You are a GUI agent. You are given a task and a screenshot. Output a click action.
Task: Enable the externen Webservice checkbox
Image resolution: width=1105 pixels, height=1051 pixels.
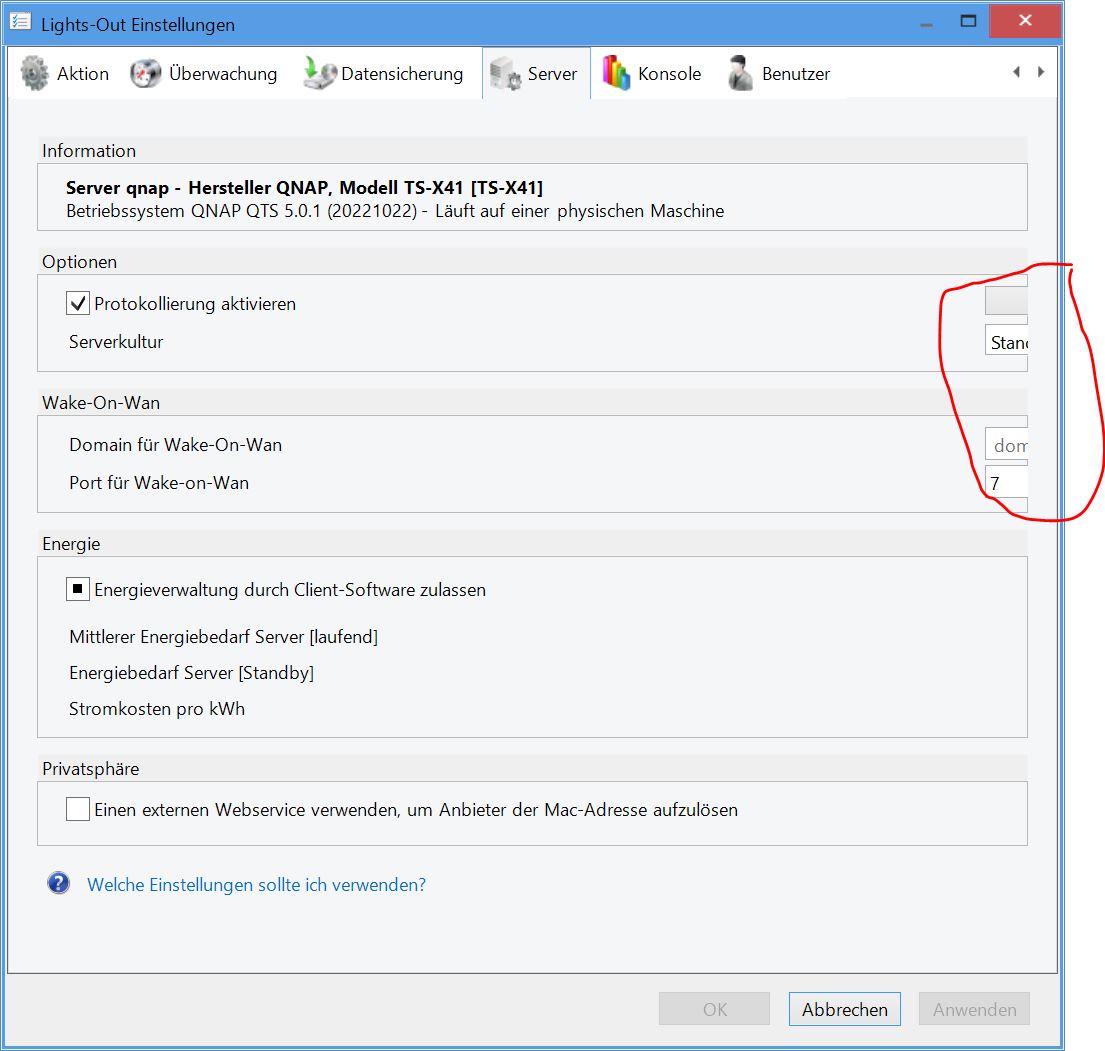(78, 809)
